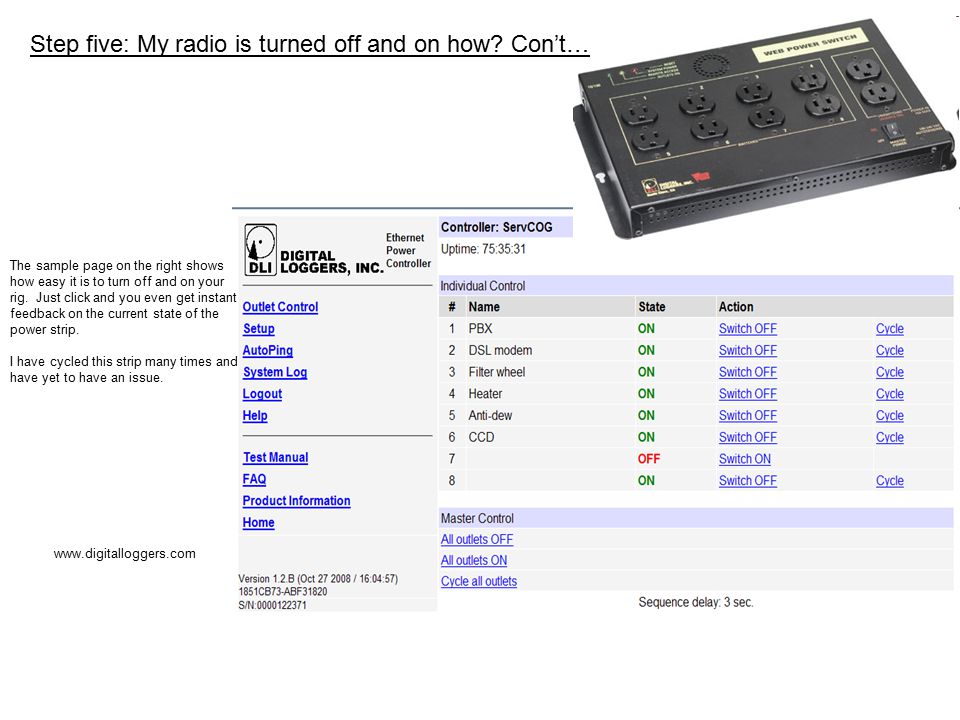Switch OFF the CCD outlet
Viewport: 960px width, 720px height.
[748, 438]
